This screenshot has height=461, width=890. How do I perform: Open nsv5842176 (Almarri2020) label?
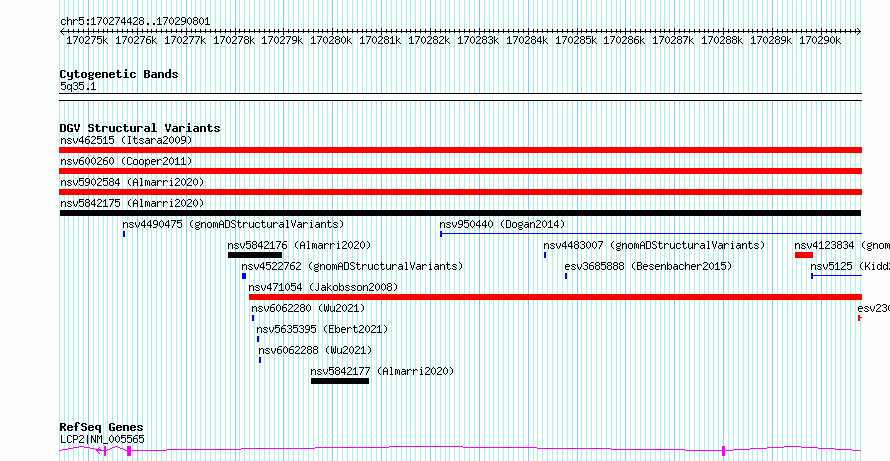(299, 245)
